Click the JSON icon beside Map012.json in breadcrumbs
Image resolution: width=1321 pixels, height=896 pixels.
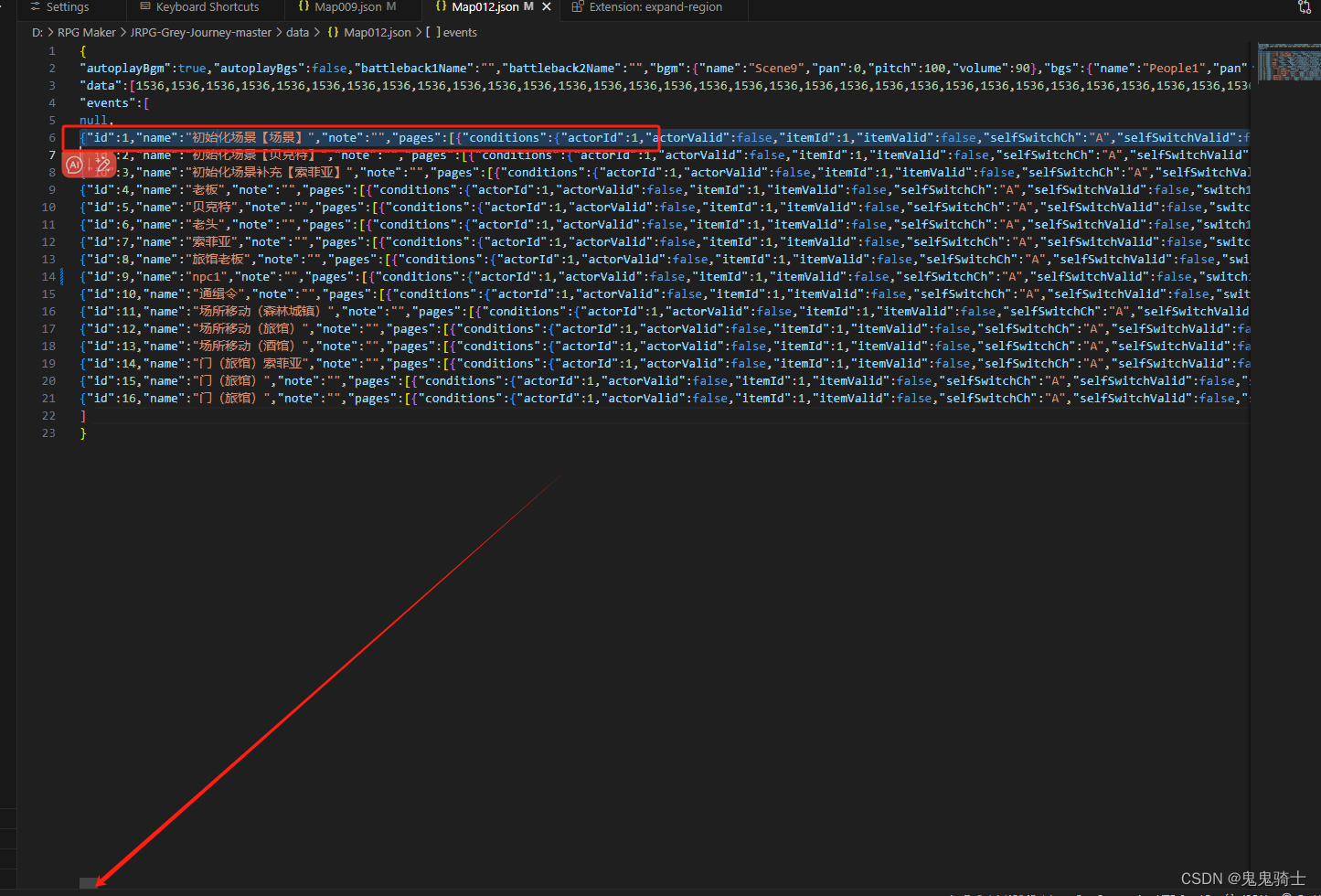pos(333,33)
